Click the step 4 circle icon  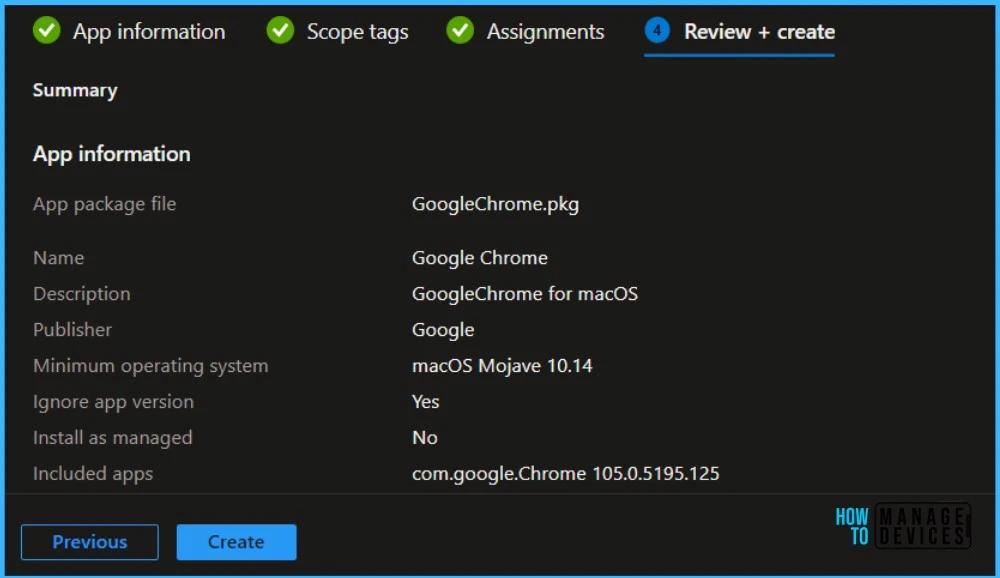pyautogui.click(x=657, y=30)
